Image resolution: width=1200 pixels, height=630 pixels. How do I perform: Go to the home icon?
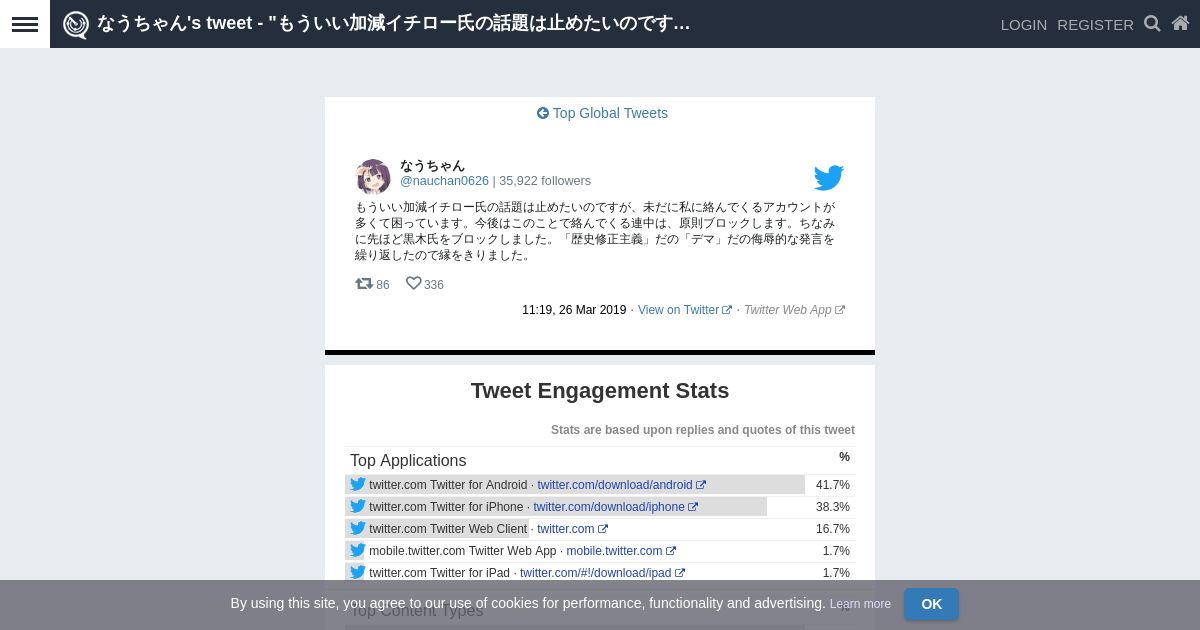[1180, 23]
